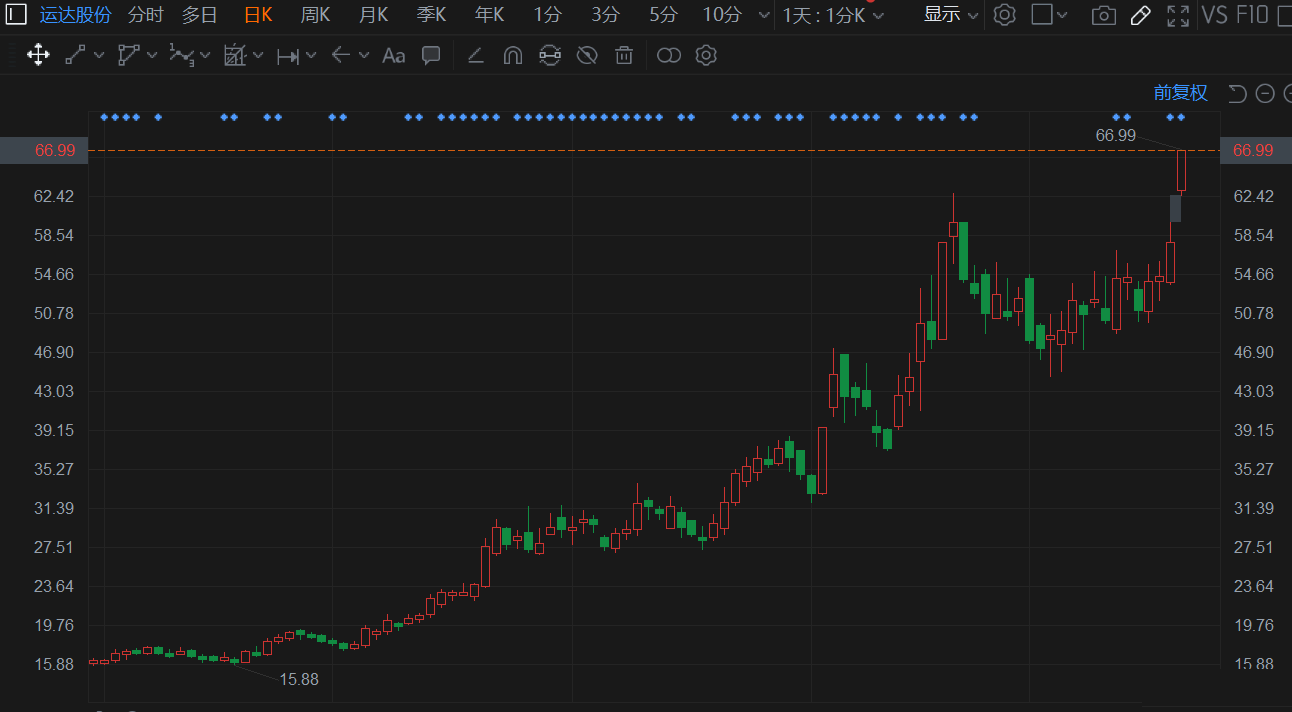This screenshot has height=712, width=1292.
Task: Take a chart screenshot with camera icon
Action: coord(1103,15)
